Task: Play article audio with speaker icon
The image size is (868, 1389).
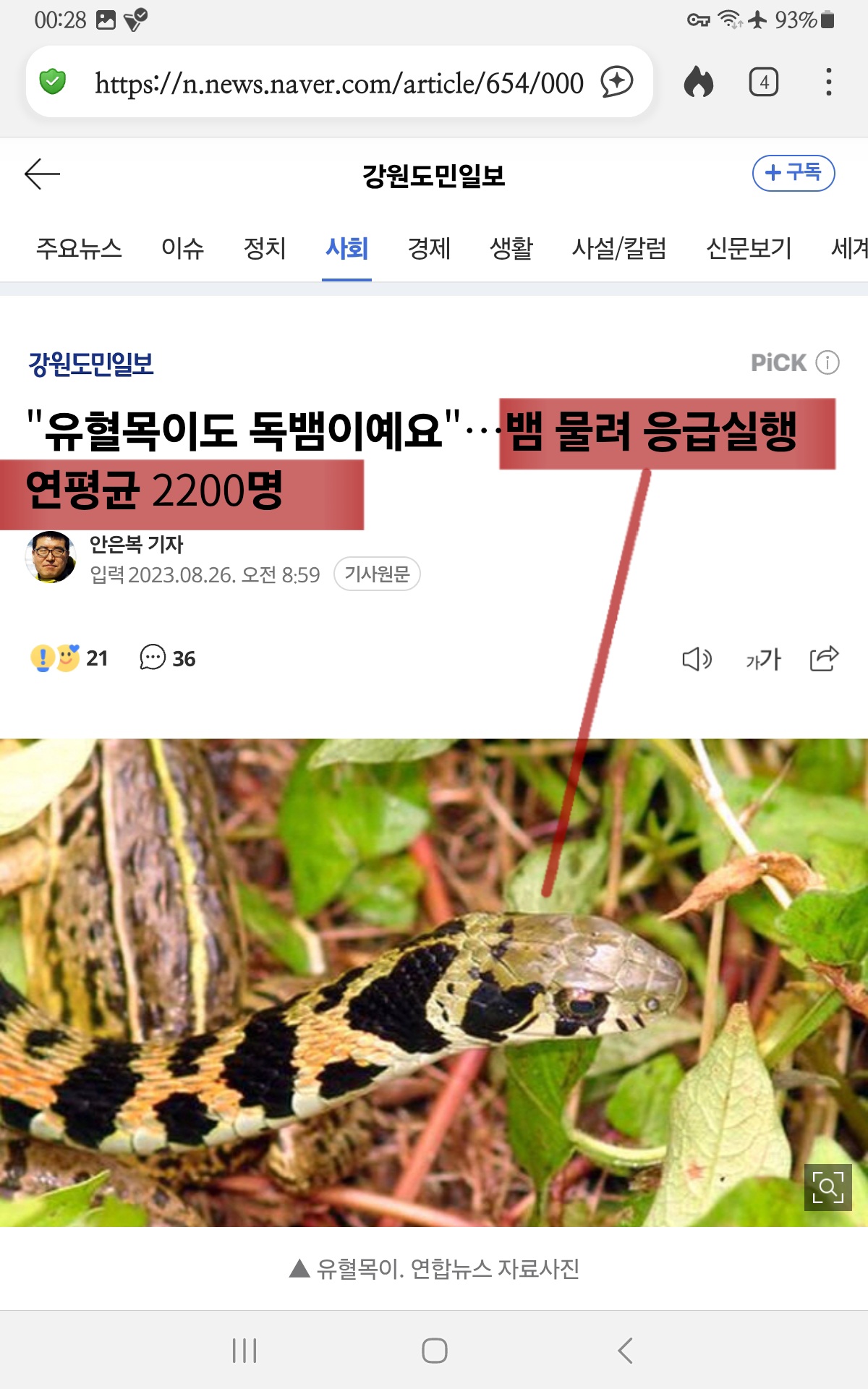Action: [697, 658]
